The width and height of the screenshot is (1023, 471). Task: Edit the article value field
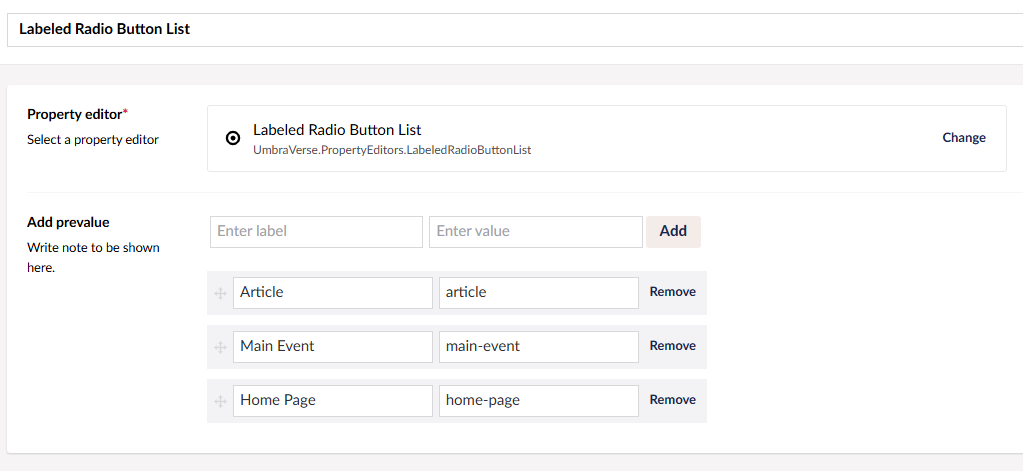539,293
